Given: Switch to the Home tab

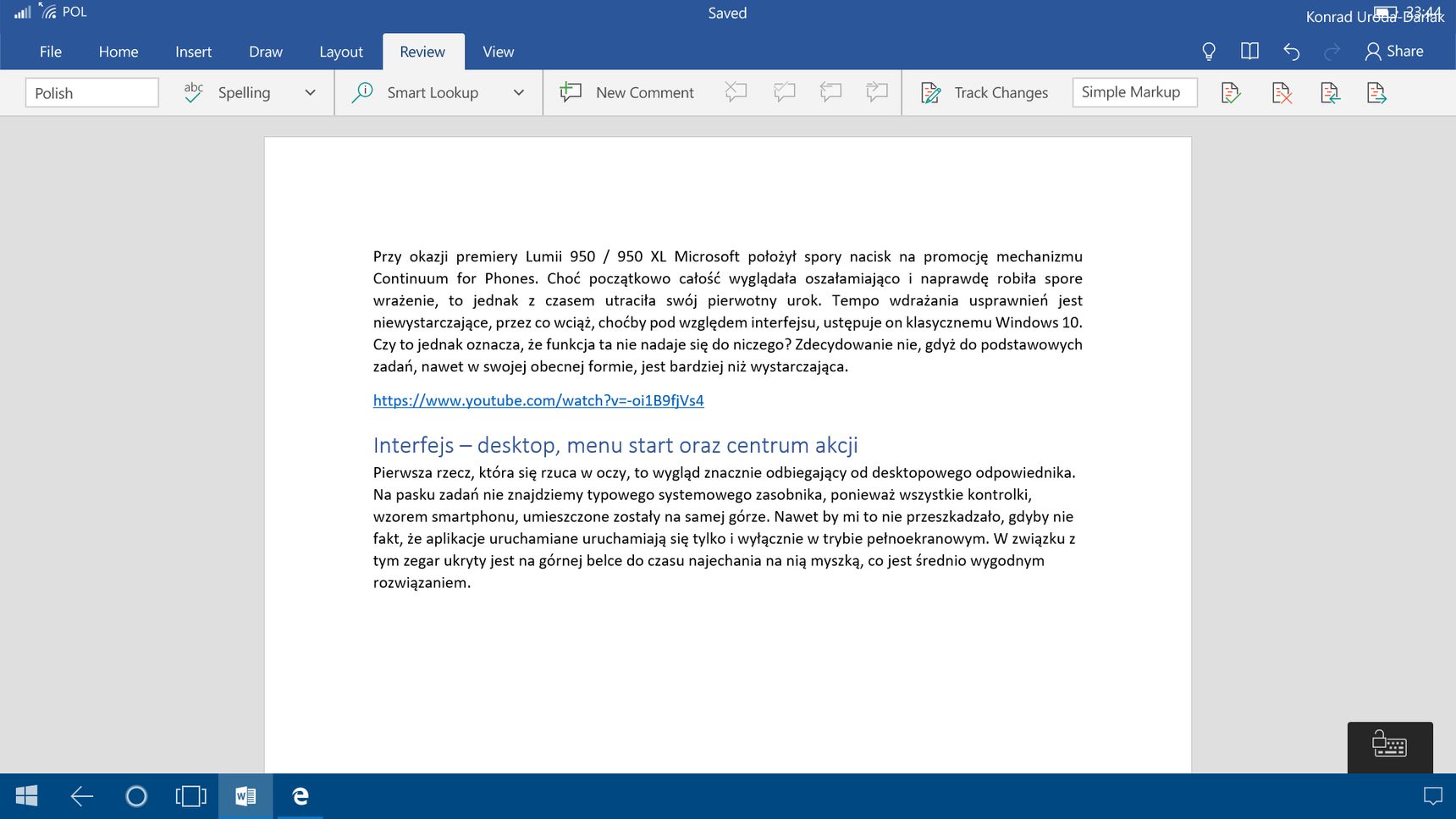Looking at the screenshot, I should pos(119,52).
